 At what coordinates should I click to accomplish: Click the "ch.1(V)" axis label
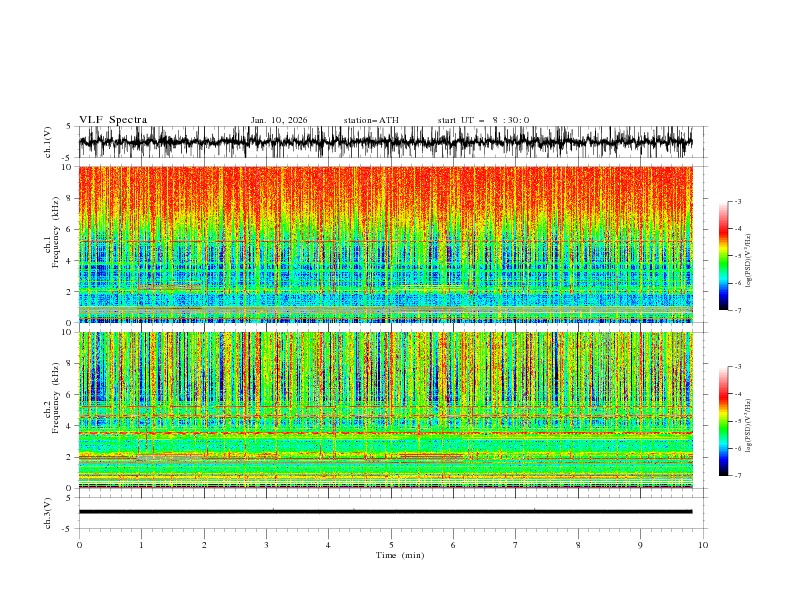[x=48, y=142]
